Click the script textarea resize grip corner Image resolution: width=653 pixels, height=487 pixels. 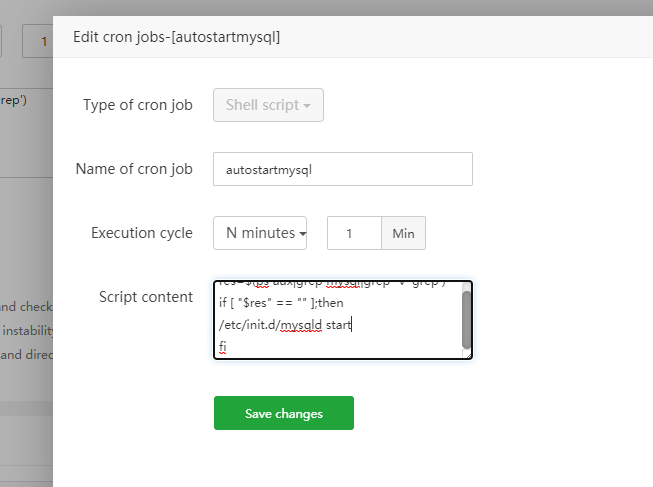click(467, 353)
